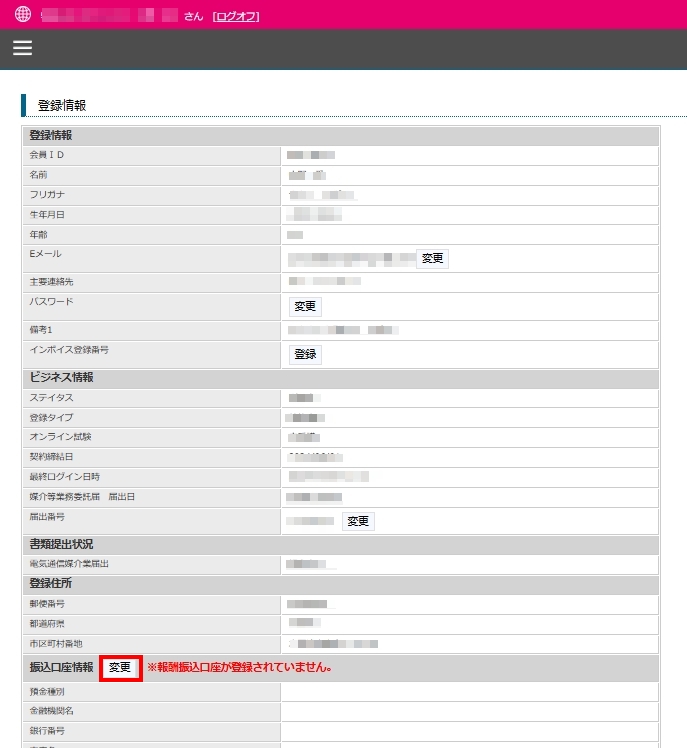Select the 郵便番号 row label
687x748 pixels.
(47, 604)
